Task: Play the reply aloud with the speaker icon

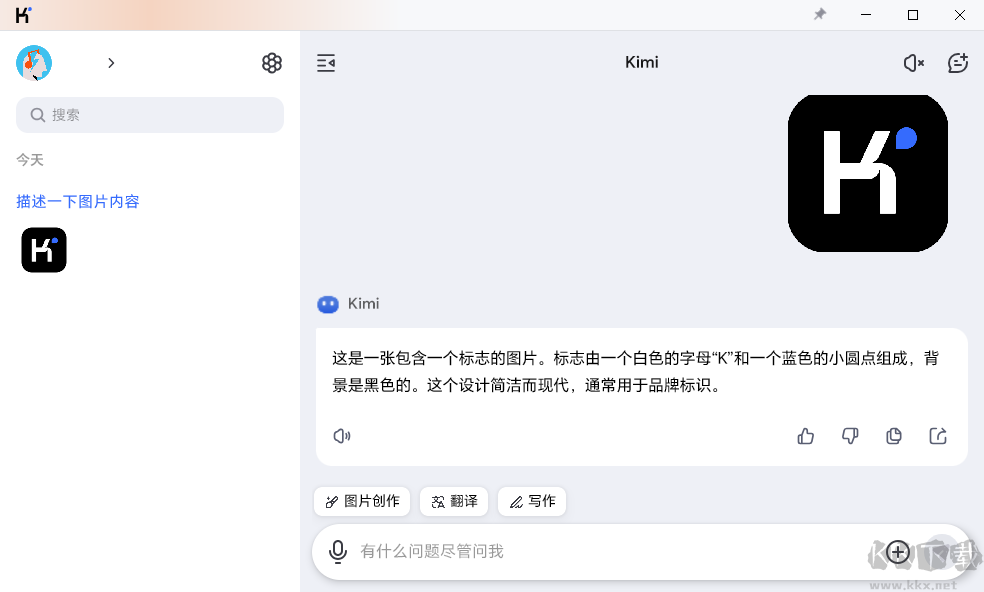Action: click(342, 436)
